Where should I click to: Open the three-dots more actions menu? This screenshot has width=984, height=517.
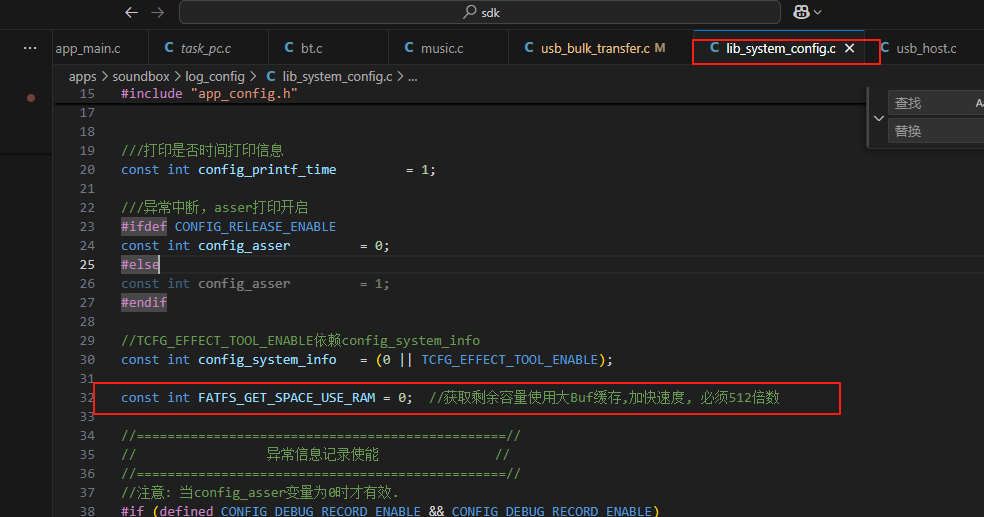coord(29,48)
